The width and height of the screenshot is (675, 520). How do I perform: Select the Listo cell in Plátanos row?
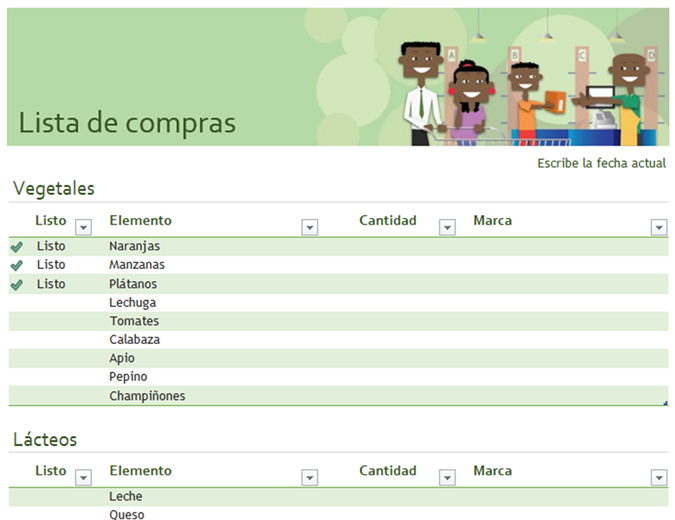51,284
